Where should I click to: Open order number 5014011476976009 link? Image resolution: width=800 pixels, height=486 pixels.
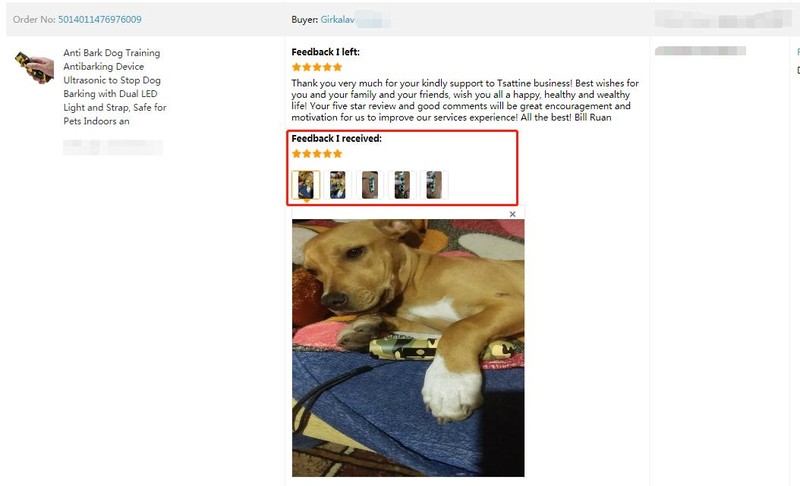[99, 19]
